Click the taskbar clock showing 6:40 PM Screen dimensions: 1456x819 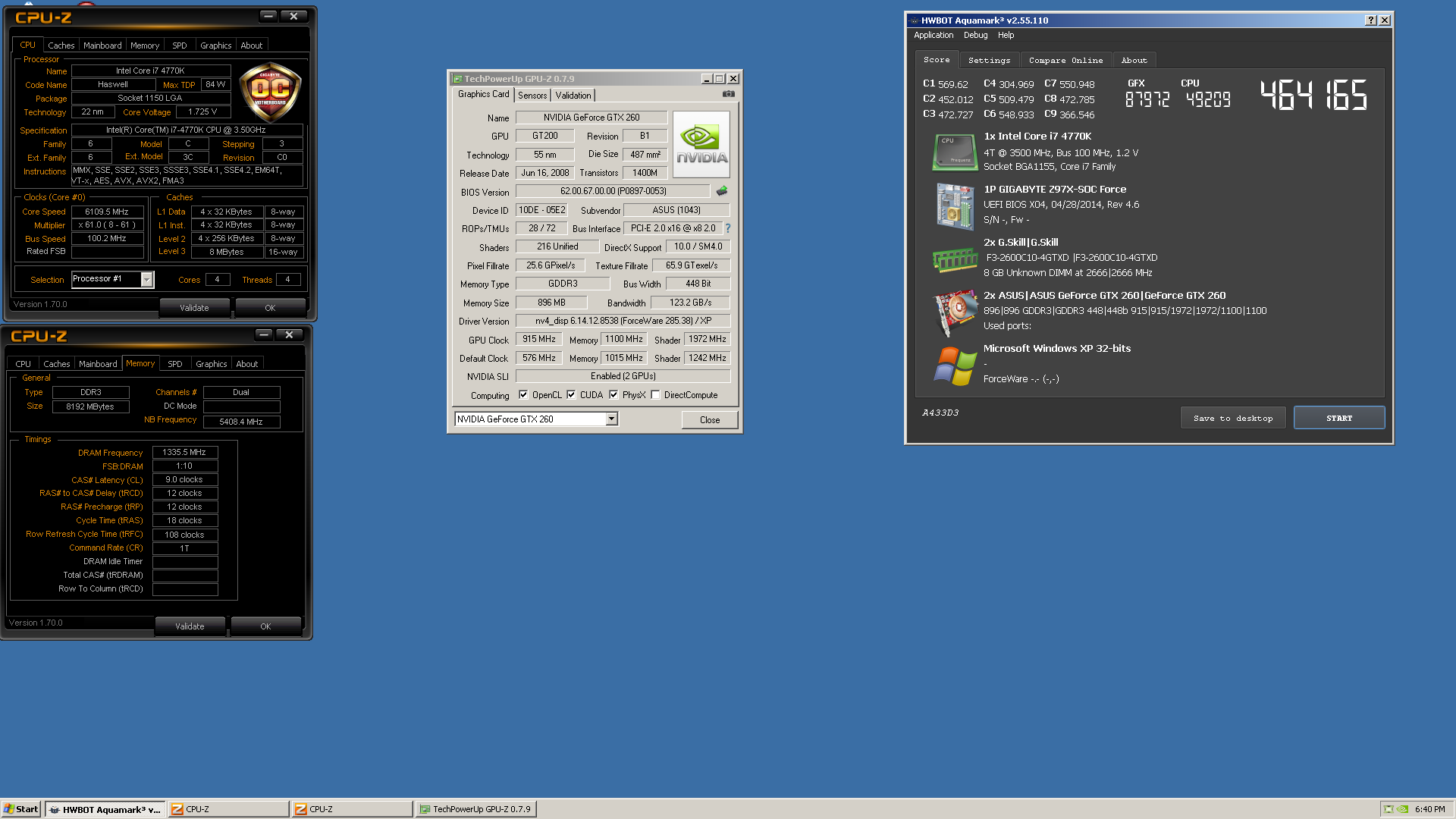coord(1429,809)
